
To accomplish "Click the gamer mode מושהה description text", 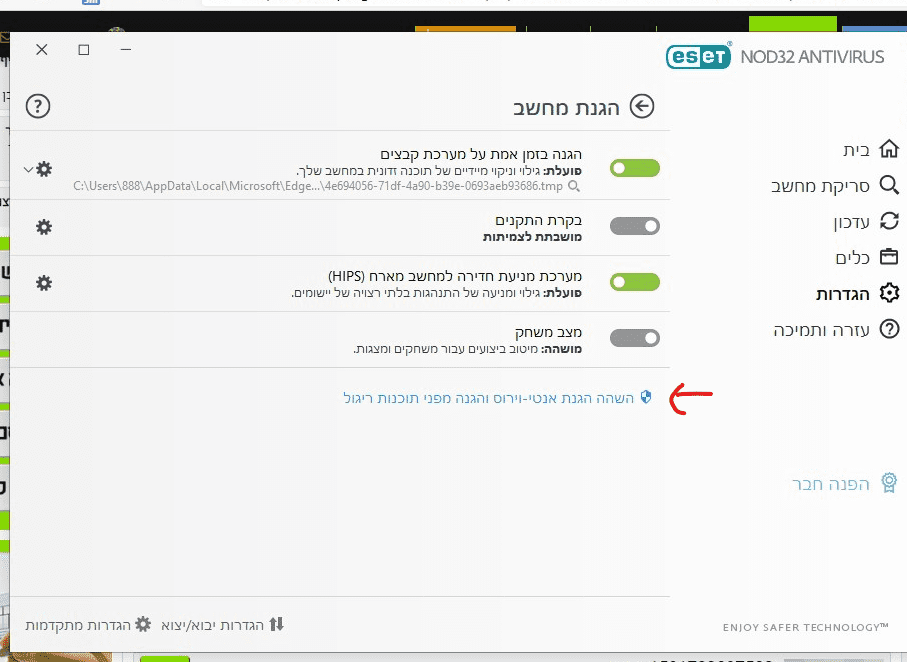I will tap(467, 349).
